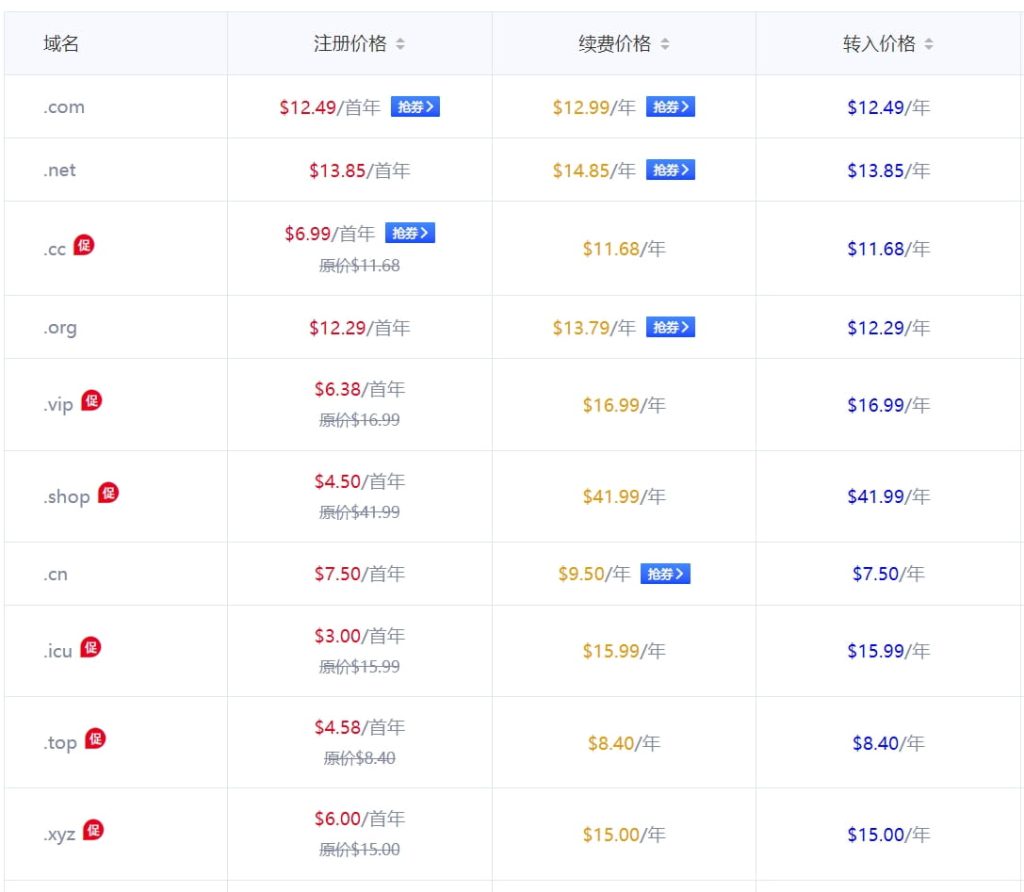Sort by 续费价格 using the sort arrows

click(x=665, y=44)
